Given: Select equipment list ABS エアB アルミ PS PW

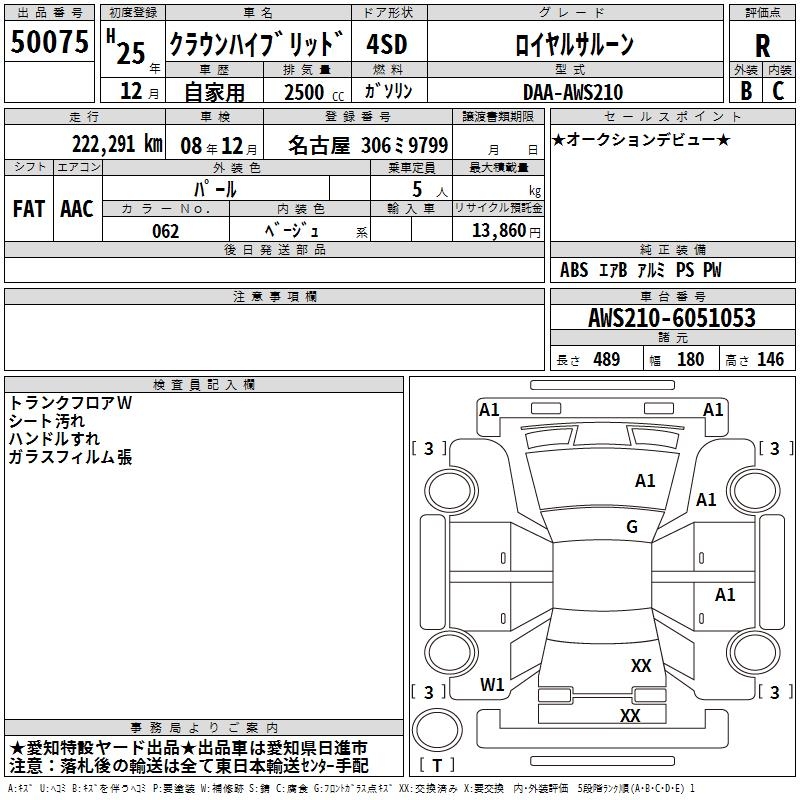Looking at the screenshot, I should click(640, 270).
